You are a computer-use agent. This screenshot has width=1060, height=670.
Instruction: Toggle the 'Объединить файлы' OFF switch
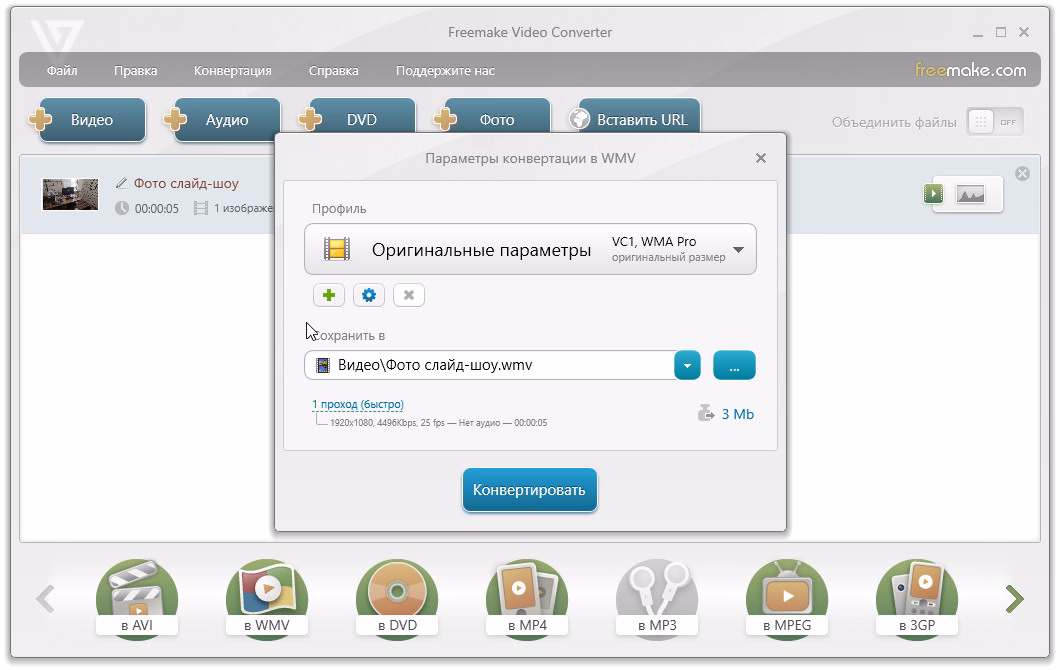tap(995, 122)
